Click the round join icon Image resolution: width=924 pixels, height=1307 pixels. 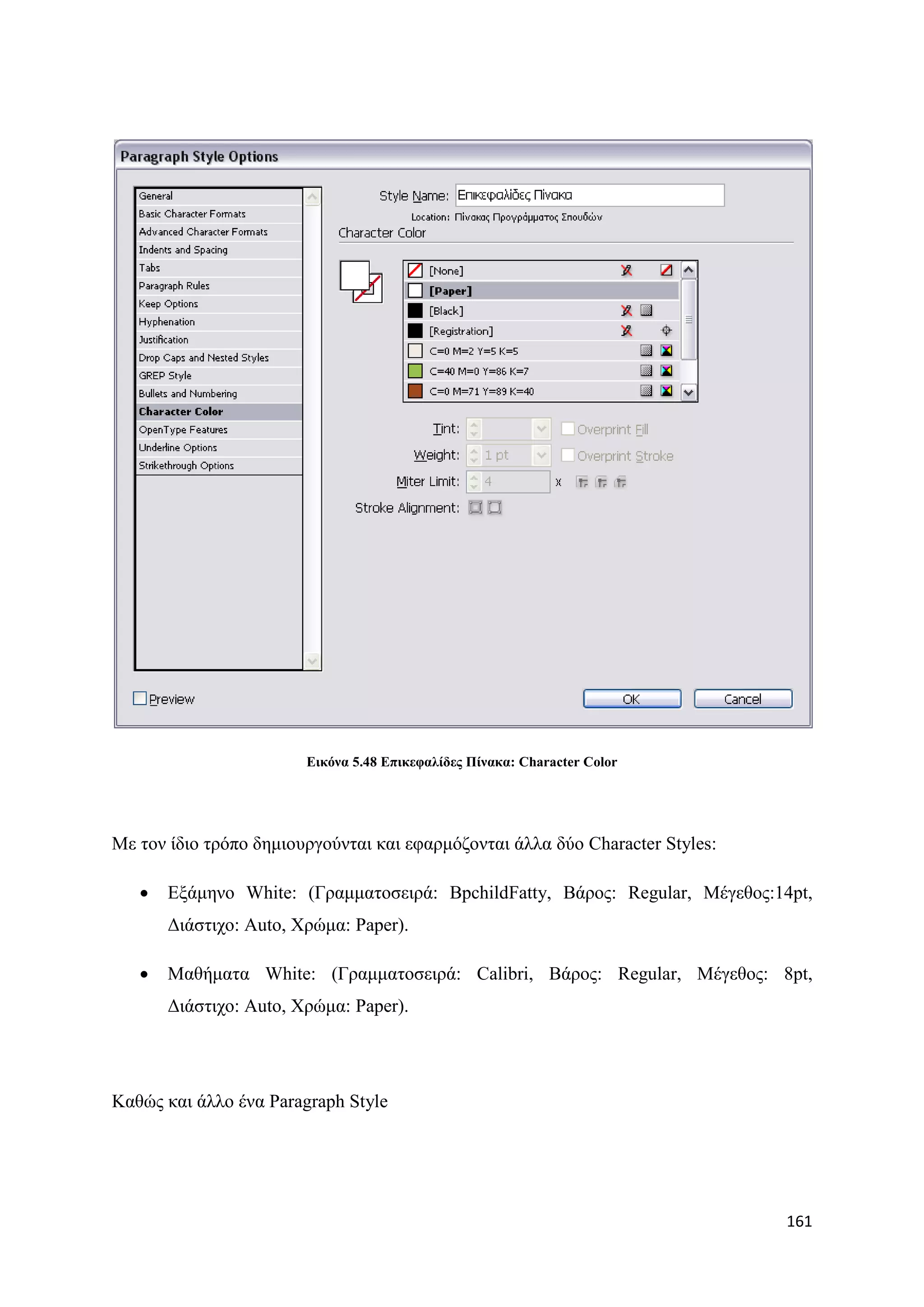[601, 482]
